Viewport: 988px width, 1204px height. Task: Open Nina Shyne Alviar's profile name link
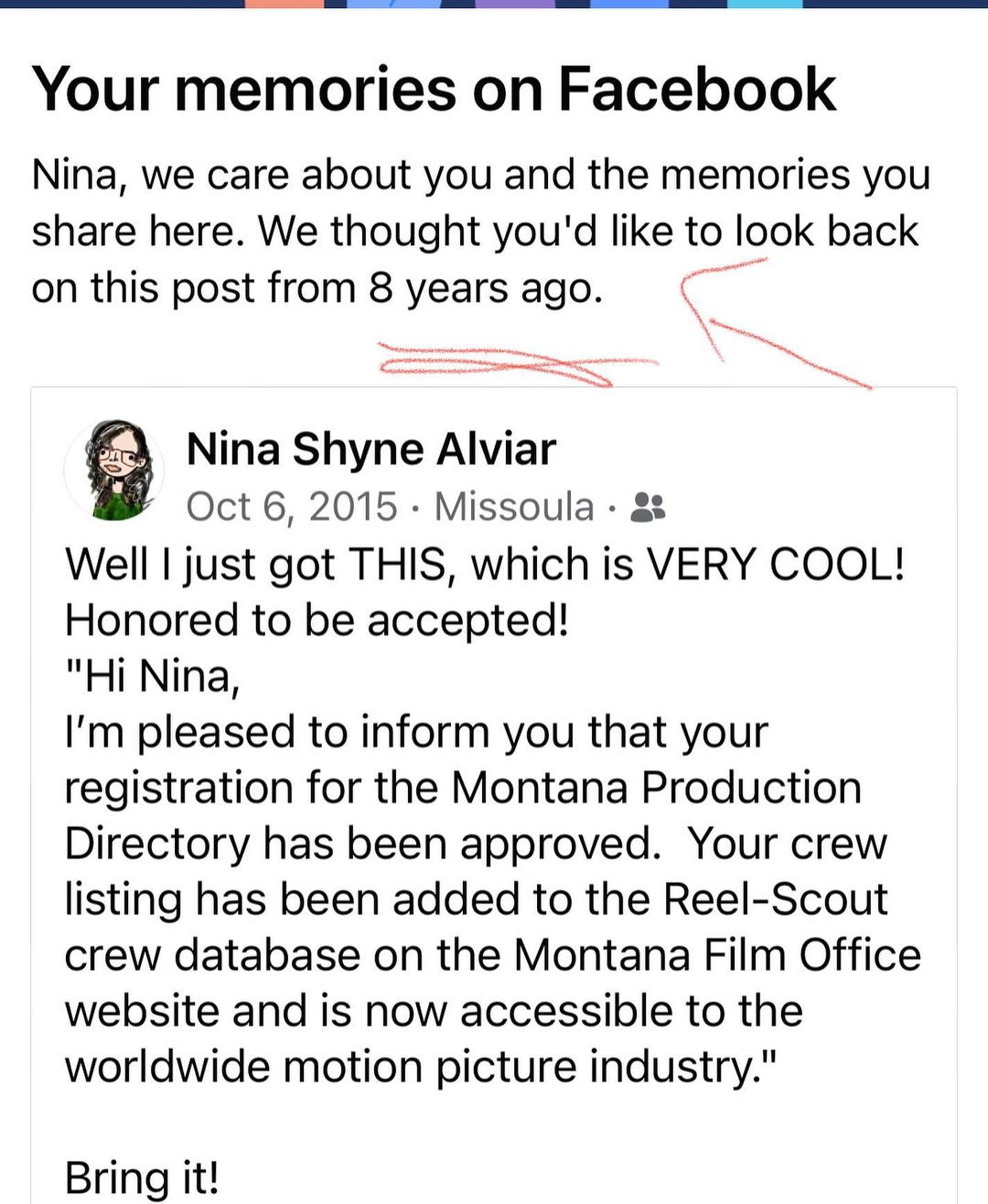click(x=370, y=449)
